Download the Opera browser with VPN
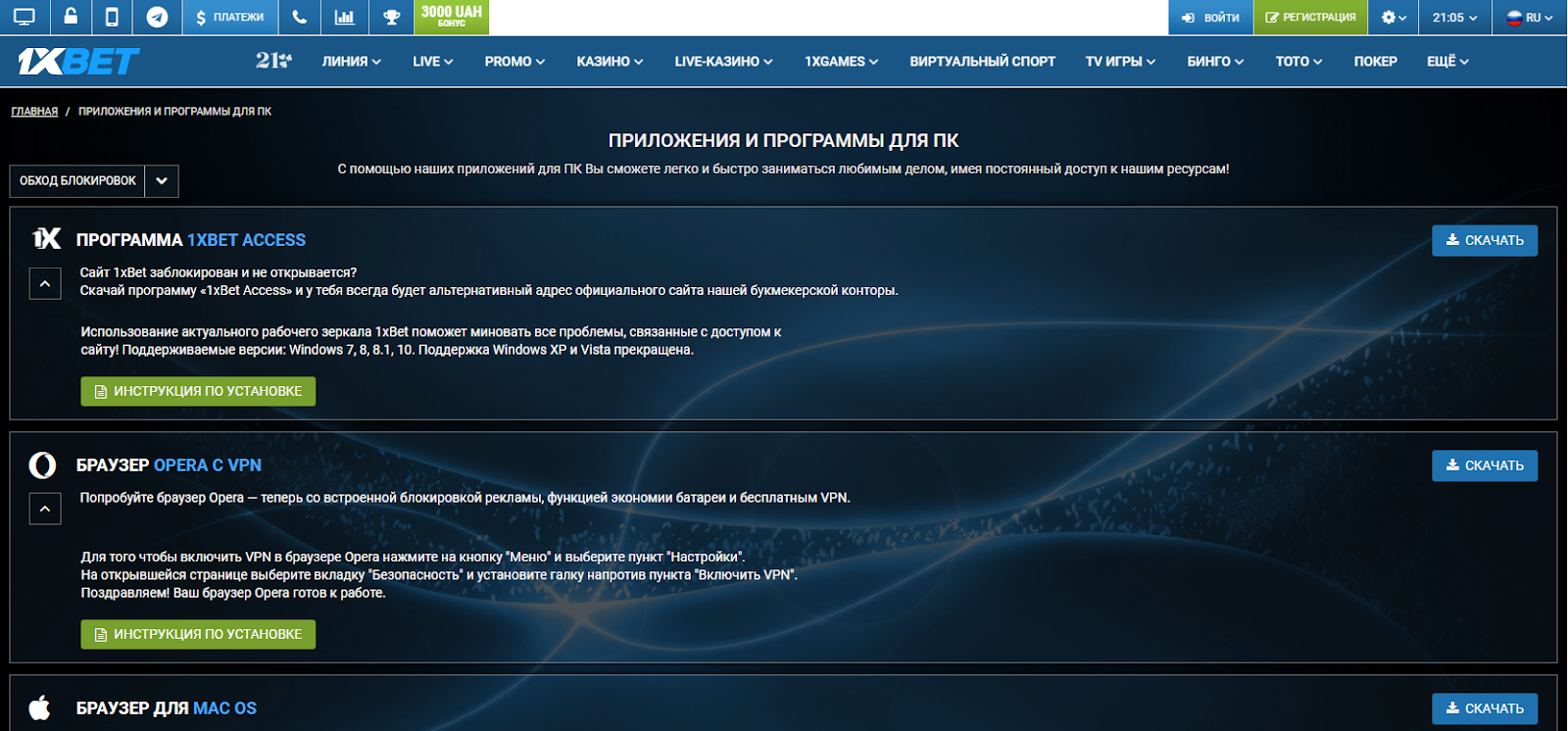 pos(1484,465)
